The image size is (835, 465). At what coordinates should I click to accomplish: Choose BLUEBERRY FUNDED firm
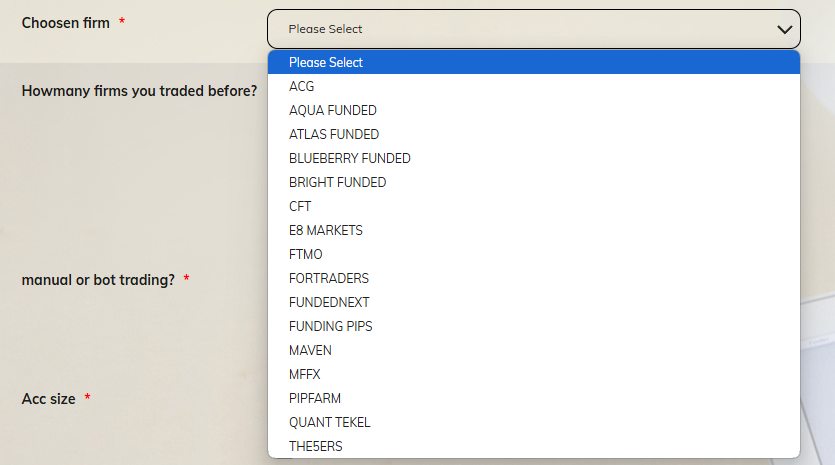(534, 158)
